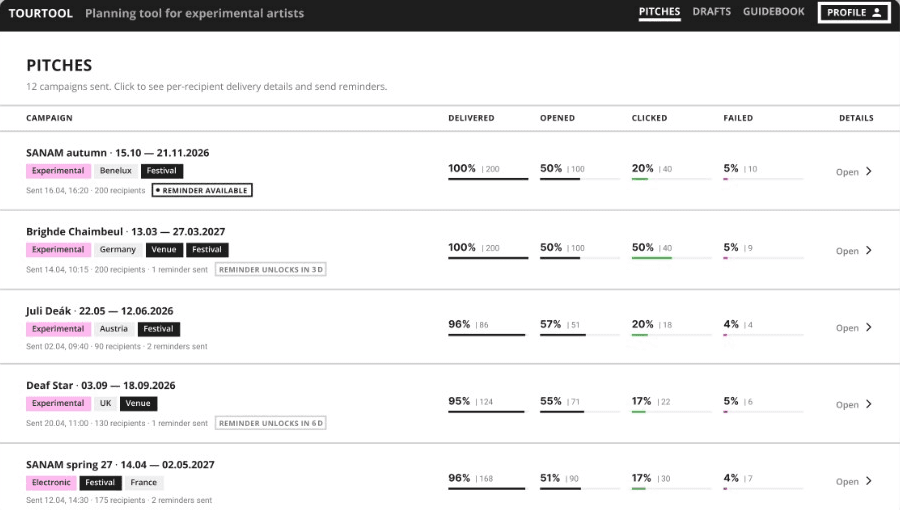Viewport: 900px width, 510px height.
Task: Sort by the Delivered column header
Action: 471,118
